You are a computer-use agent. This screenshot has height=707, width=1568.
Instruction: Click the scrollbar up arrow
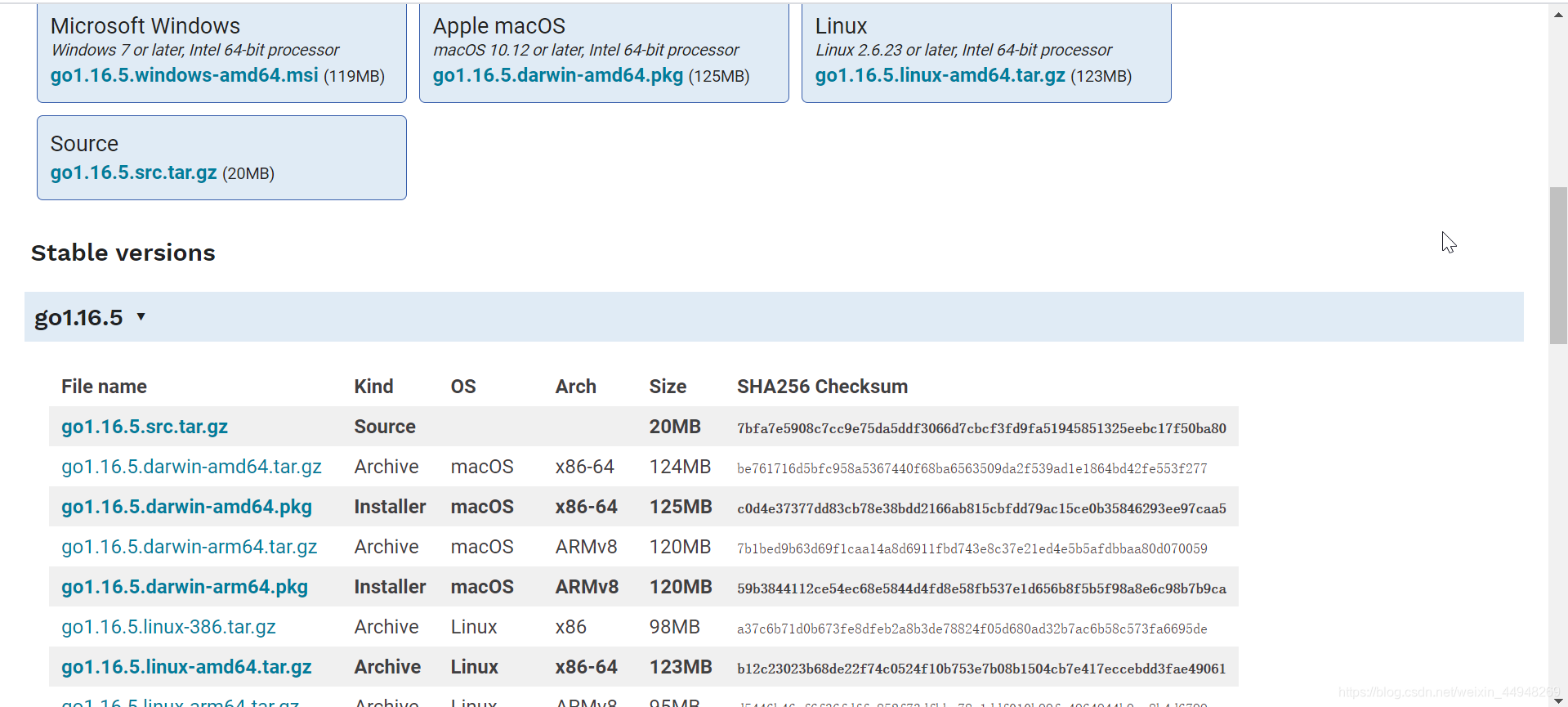click(x=1558, y=15)
